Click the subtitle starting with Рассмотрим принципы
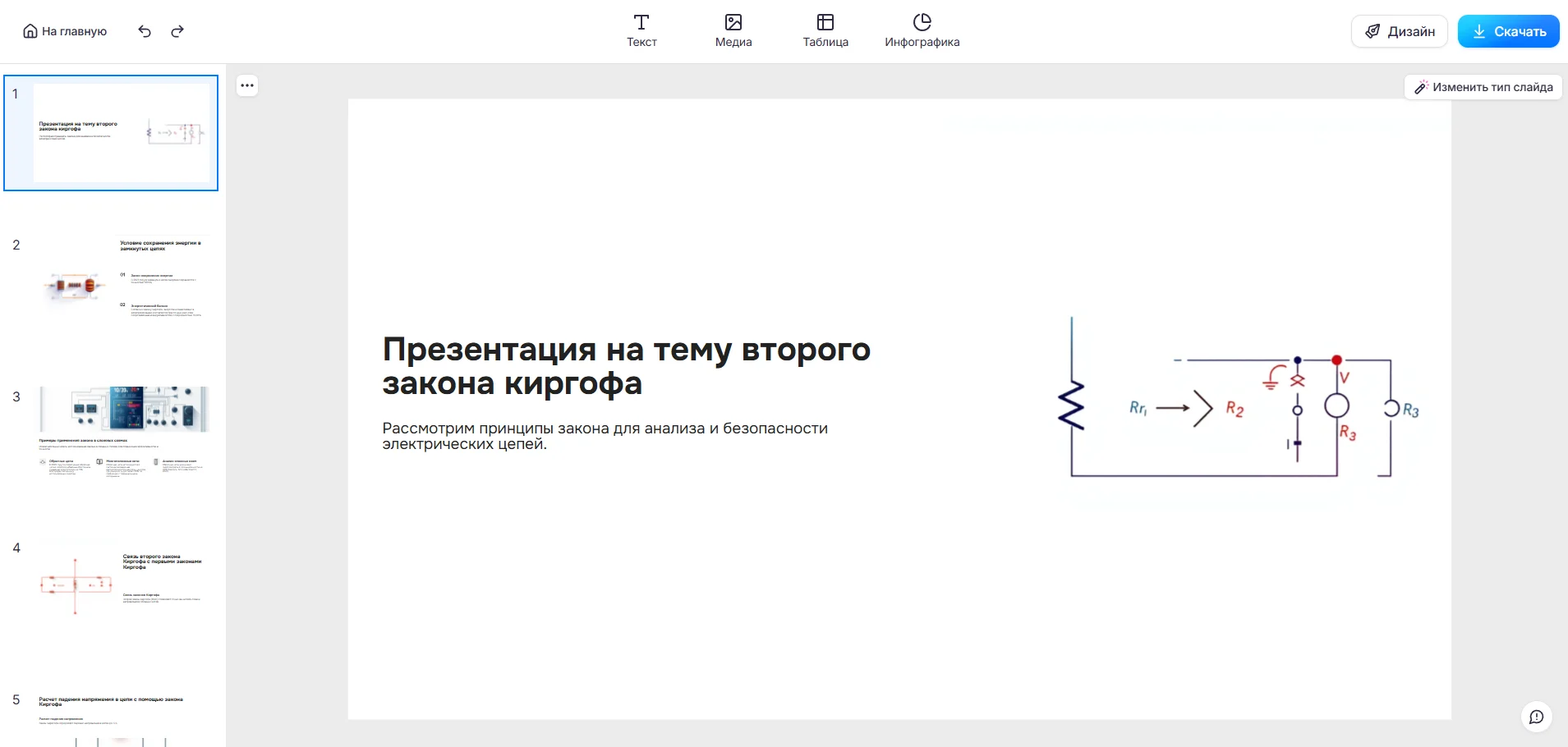Viewport: 1568px width, 747px height. 605,436
